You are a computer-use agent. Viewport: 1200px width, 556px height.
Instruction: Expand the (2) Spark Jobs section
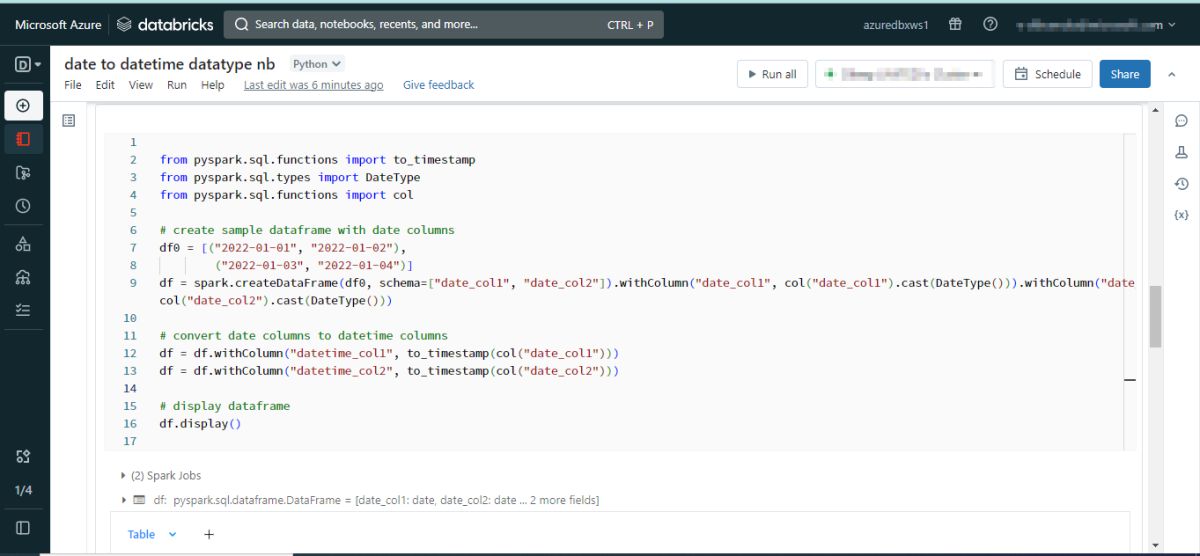tap(160, 476)
